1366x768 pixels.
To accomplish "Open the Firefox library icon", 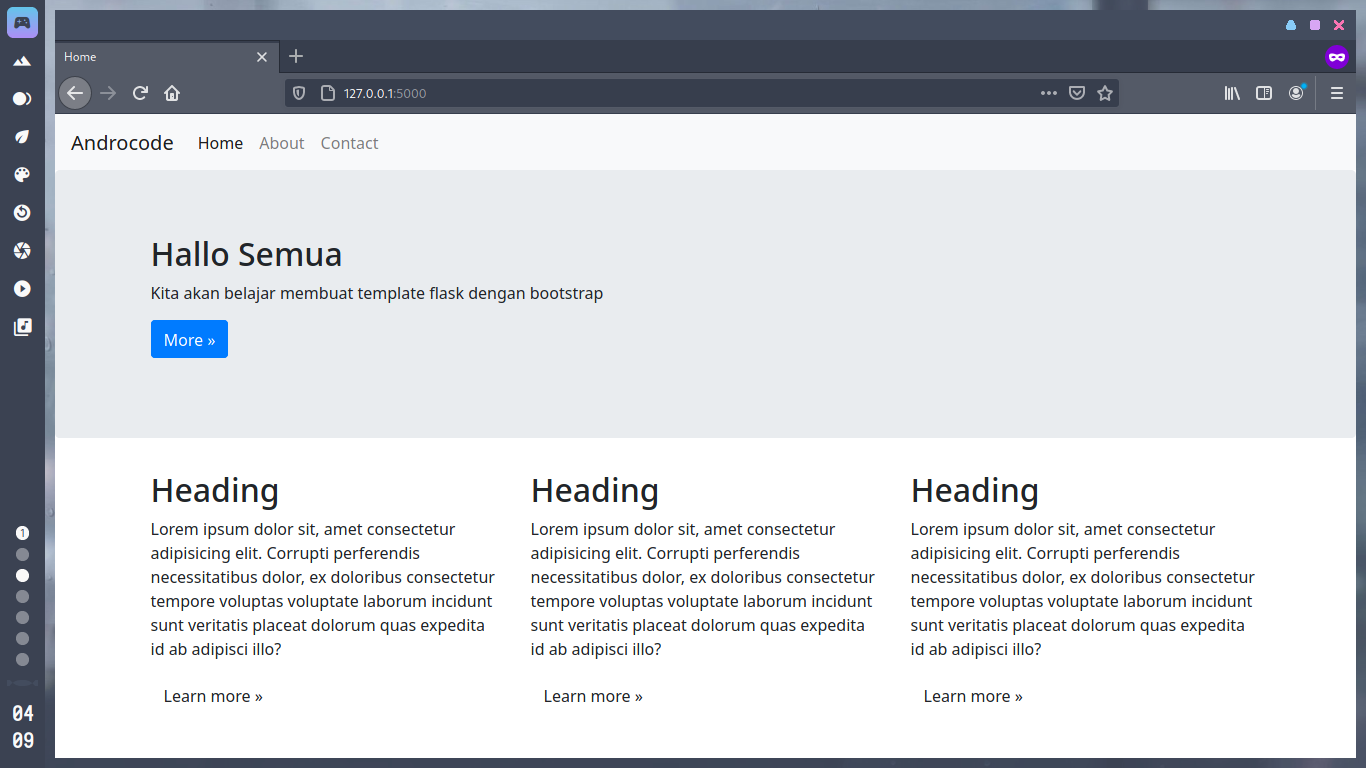I will [1232, 93].
